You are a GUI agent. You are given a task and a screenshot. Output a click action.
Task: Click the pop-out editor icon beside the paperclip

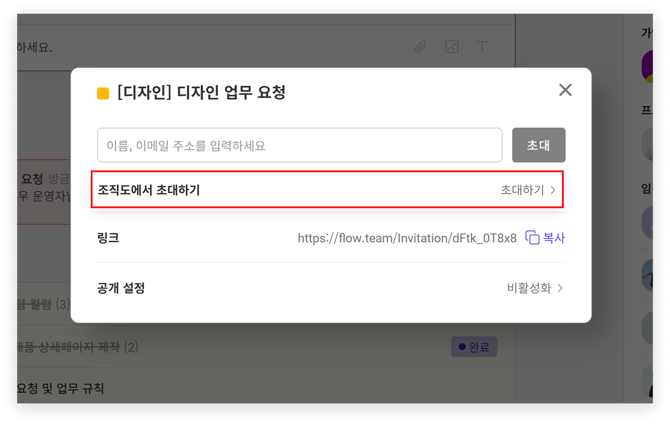click(452, 47)
